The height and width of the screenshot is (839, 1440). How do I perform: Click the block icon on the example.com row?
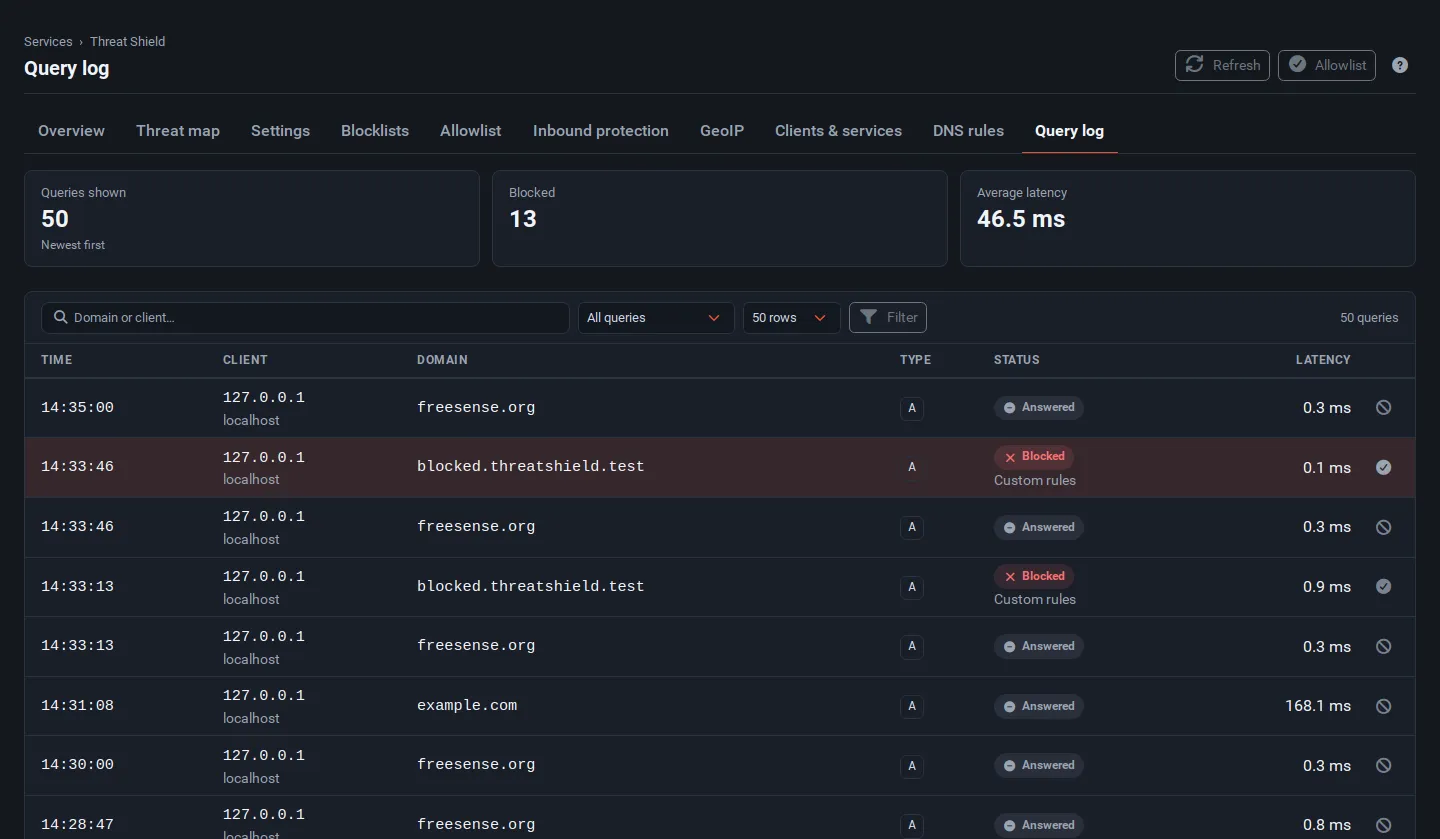[x=1383, y=706]
